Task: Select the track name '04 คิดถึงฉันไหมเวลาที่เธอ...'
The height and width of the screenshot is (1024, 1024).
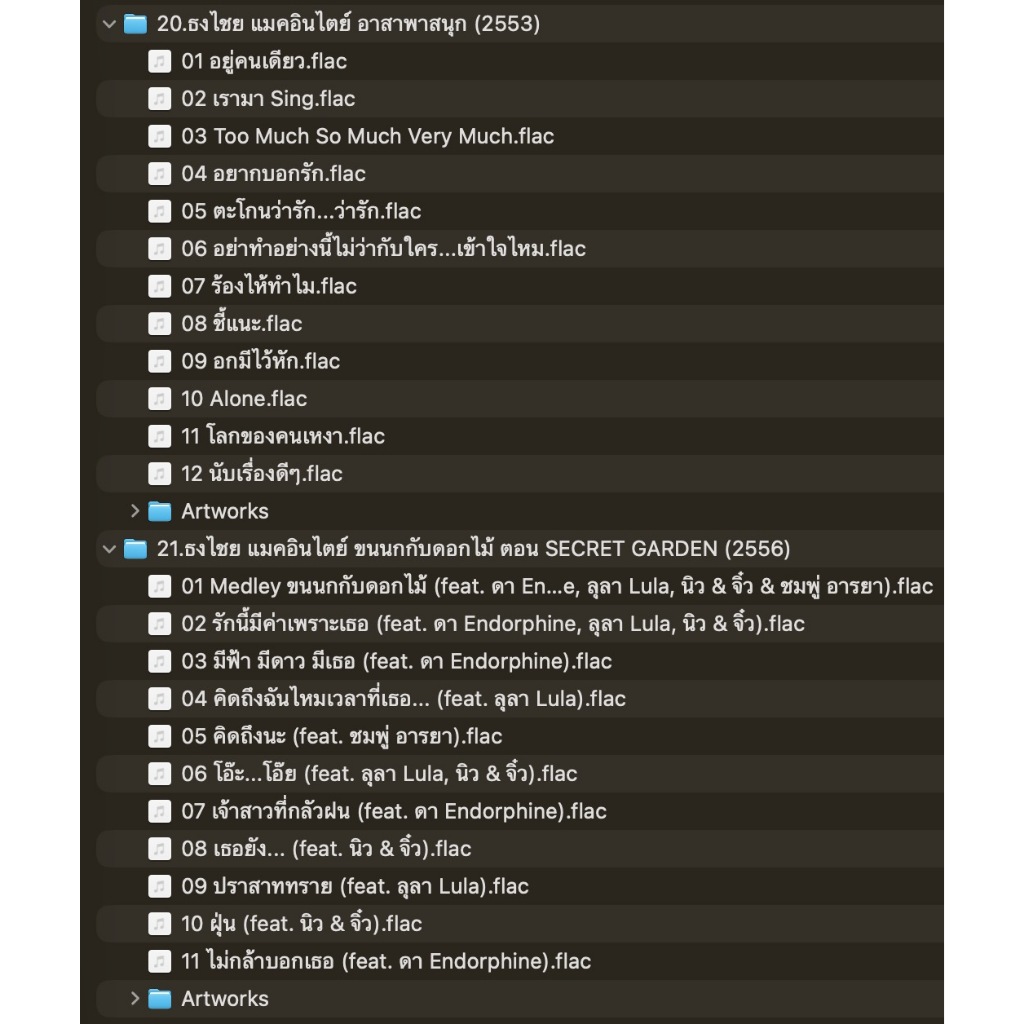Action: coord(404,699)
